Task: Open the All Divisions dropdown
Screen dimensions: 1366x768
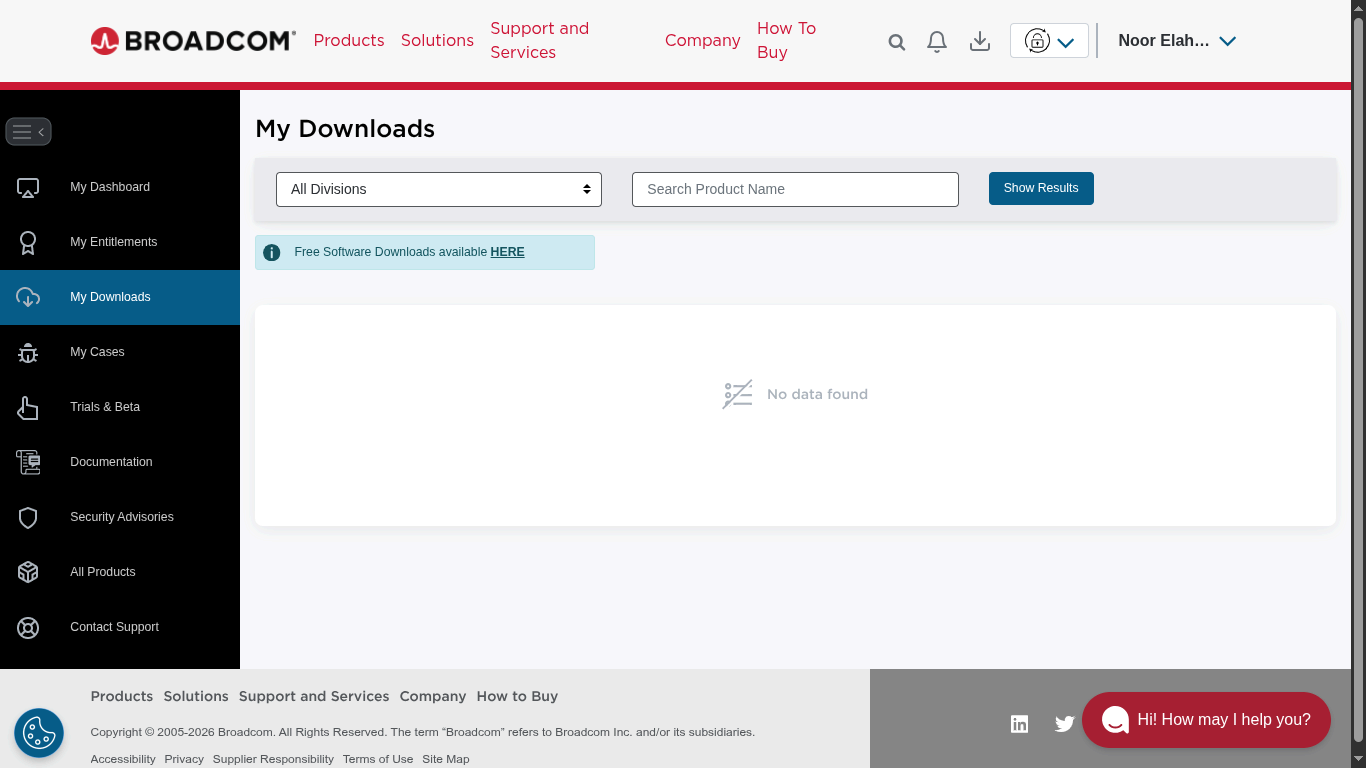Action: (438, 189)
